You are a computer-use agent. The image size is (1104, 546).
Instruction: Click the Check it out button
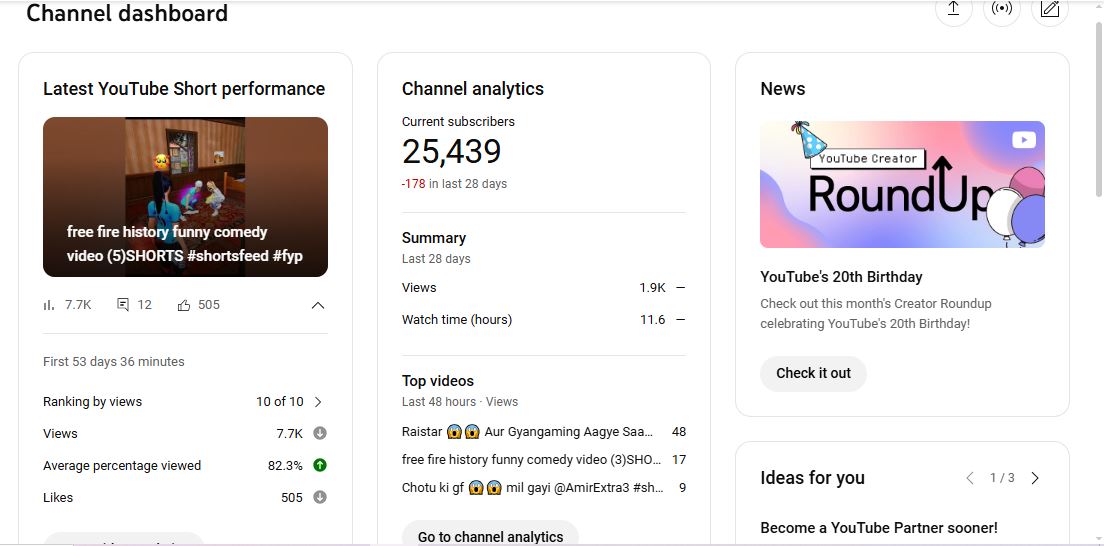coord(813,373)
